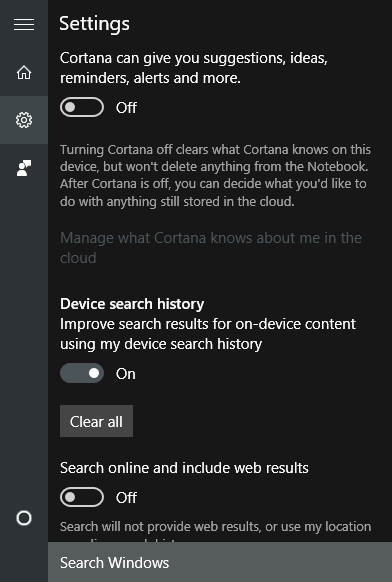Click 'Cortana can give you suggestions' text
Screen dimensions: 392x582
point(193,68)
